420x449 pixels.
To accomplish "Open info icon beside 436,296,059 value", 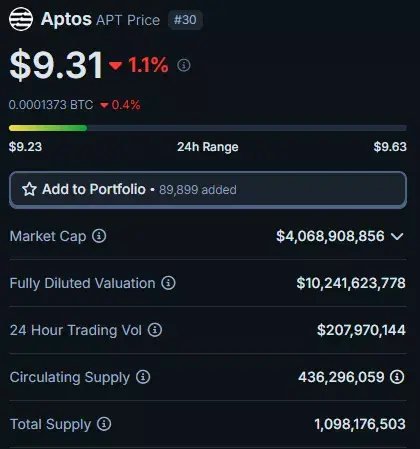I will point(397,377).
